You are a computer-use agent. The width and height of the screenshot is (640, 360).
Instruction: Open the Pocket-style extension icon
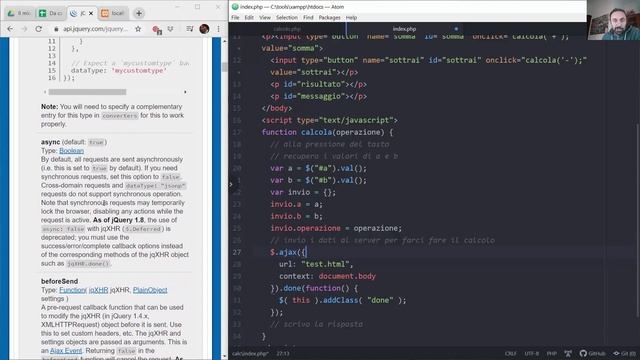(171, 29)
